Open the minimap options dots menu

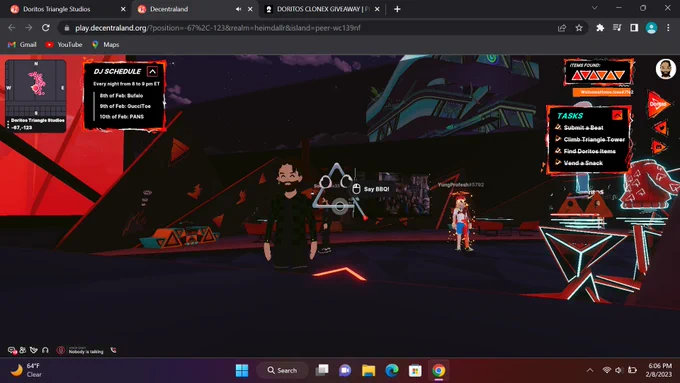(x=8, y=124)
